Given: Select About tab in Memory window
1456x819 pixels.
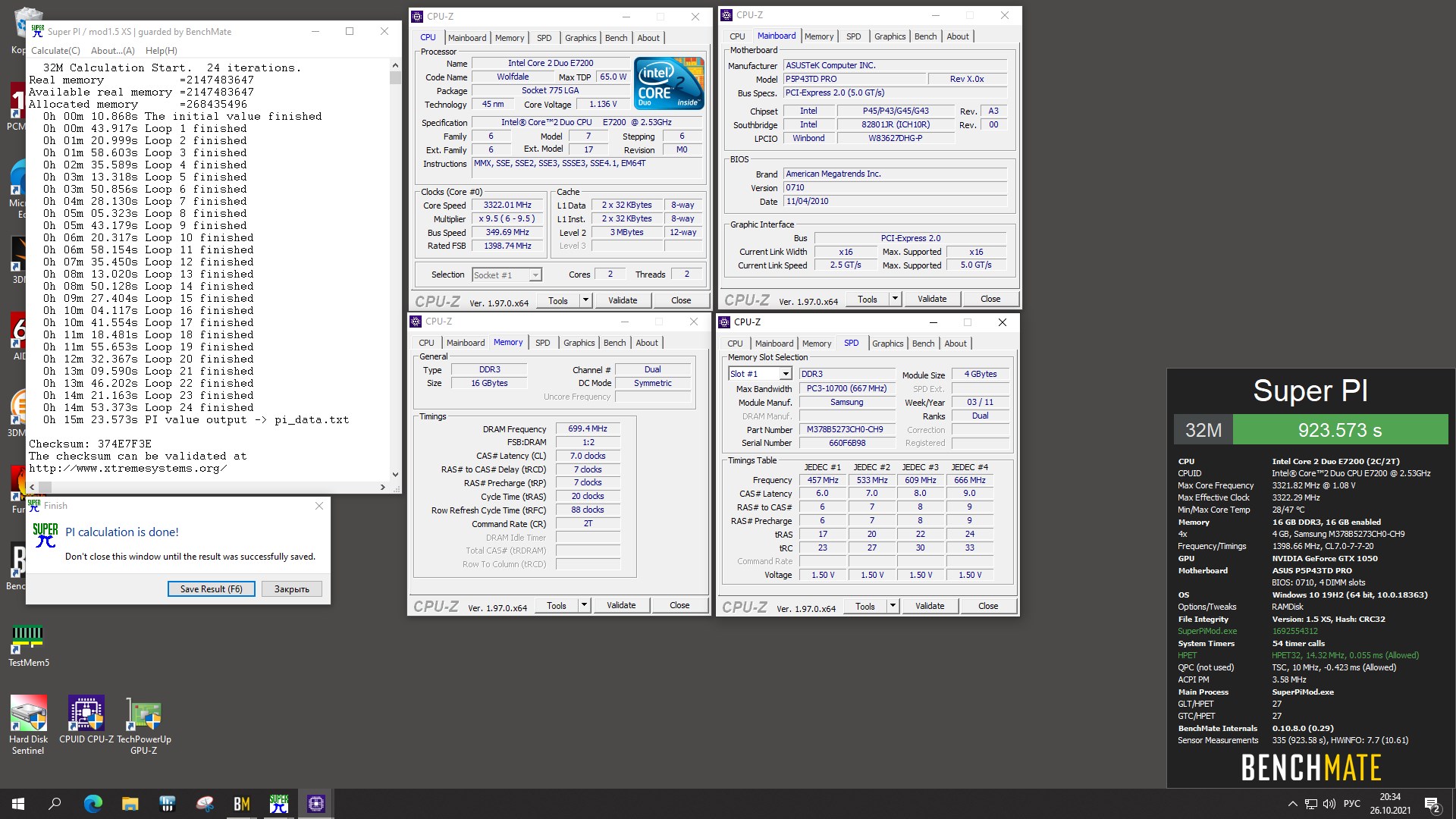Looking at the screenshot, I should (x=647, y=343).
